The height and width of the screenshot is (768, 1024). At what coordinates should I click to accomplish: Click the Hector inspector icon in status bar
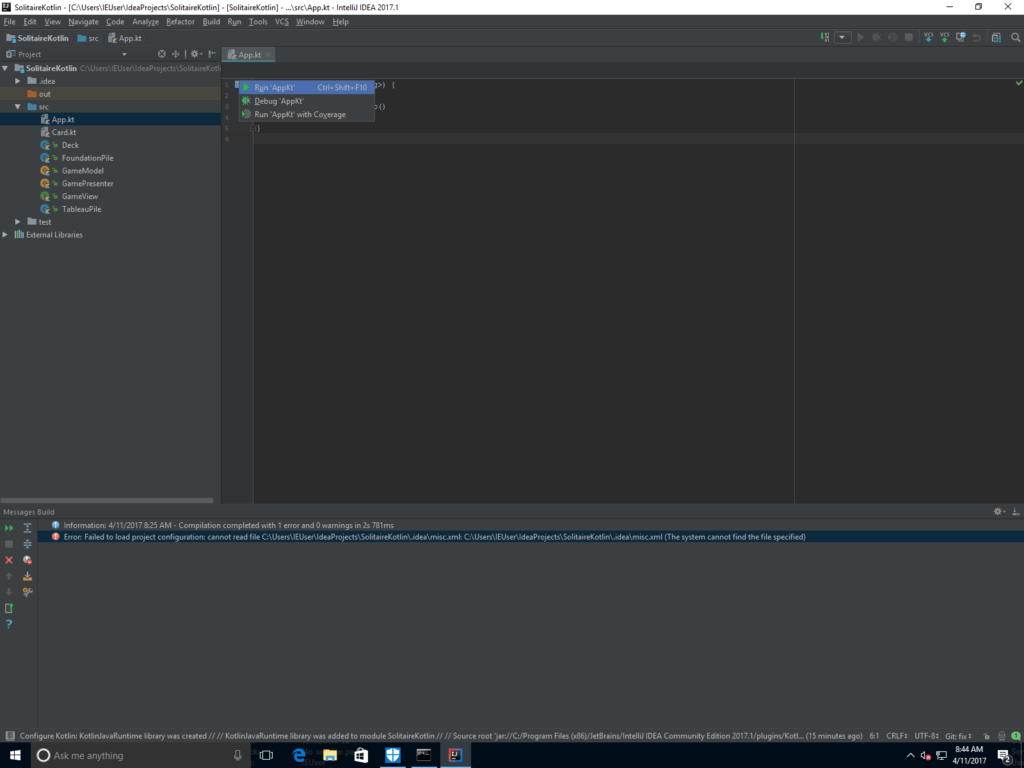[x=1001, y=736]
